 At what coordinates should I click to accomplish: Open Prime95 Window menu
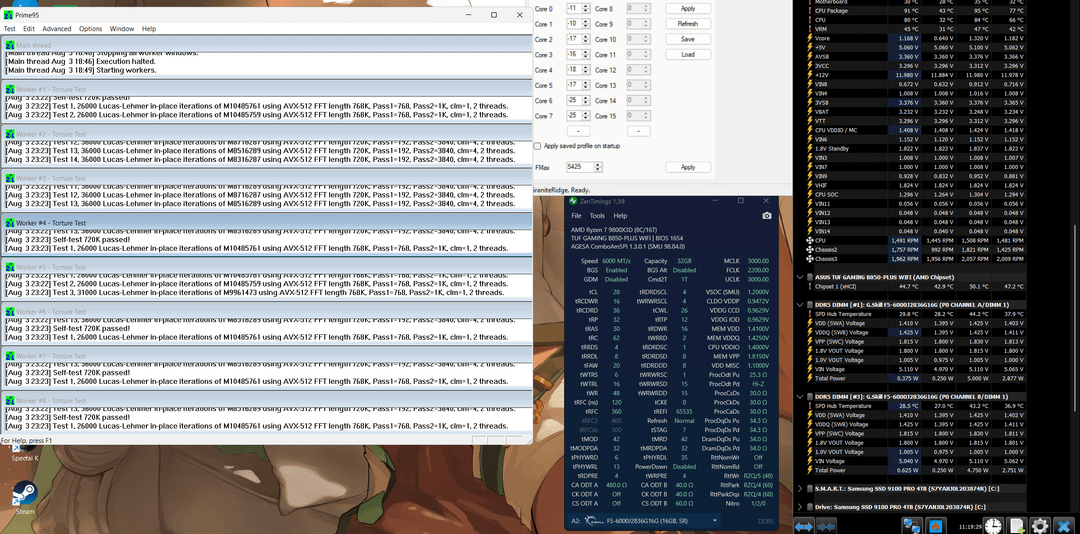122,29
